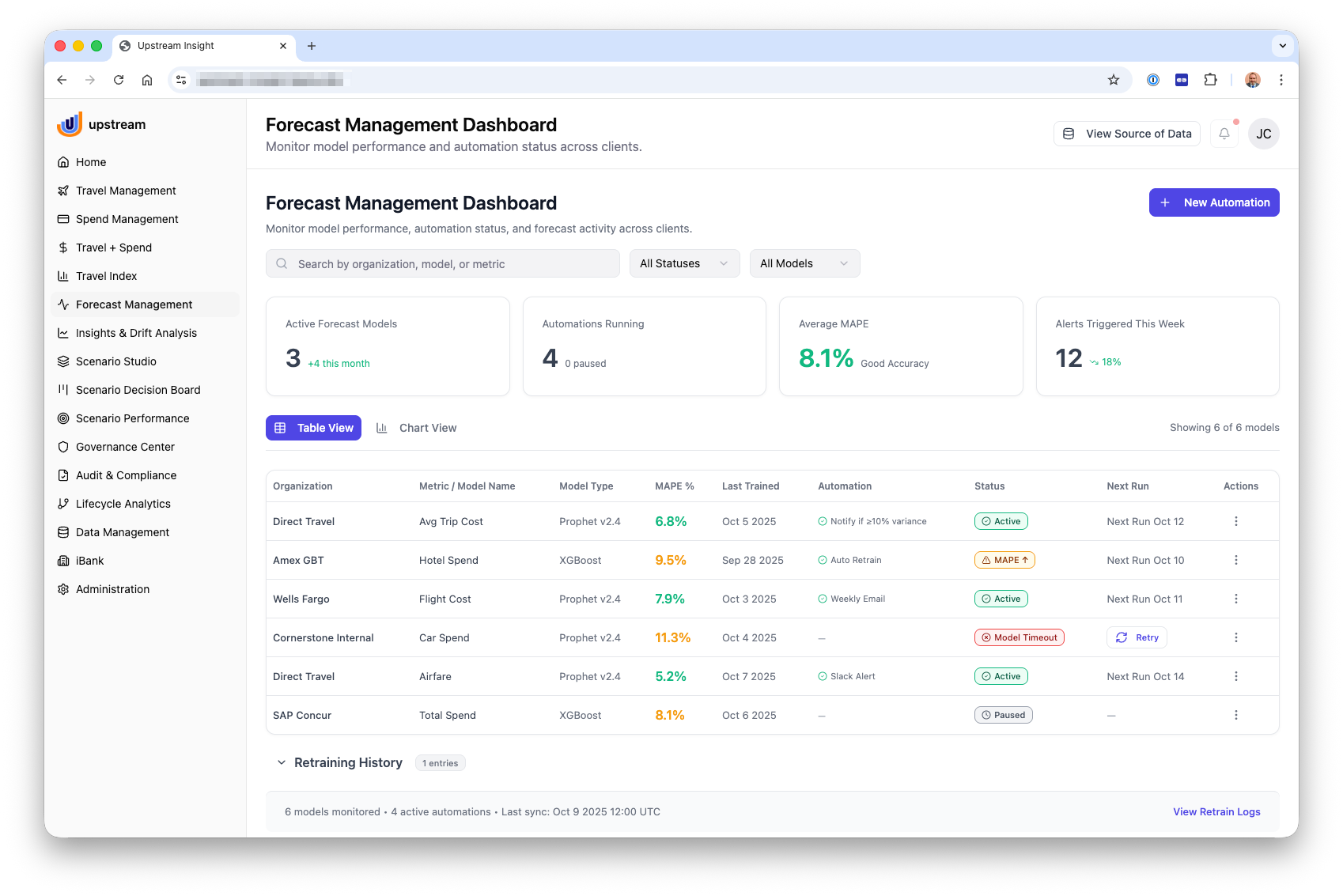Click the browser reload icon
Screen dimensions: 1343x896
point(119,80)
